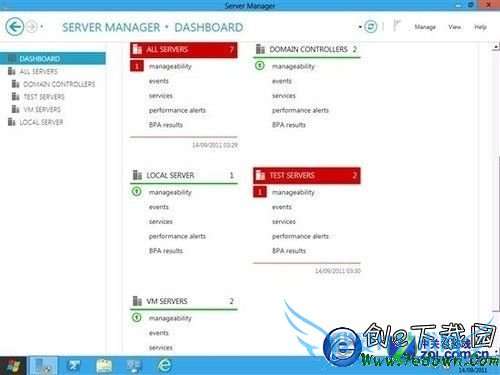Open File Explorer from the taskbar
Image resolution: width=500 pixels, height=375 pixels.
click(104, 366)
